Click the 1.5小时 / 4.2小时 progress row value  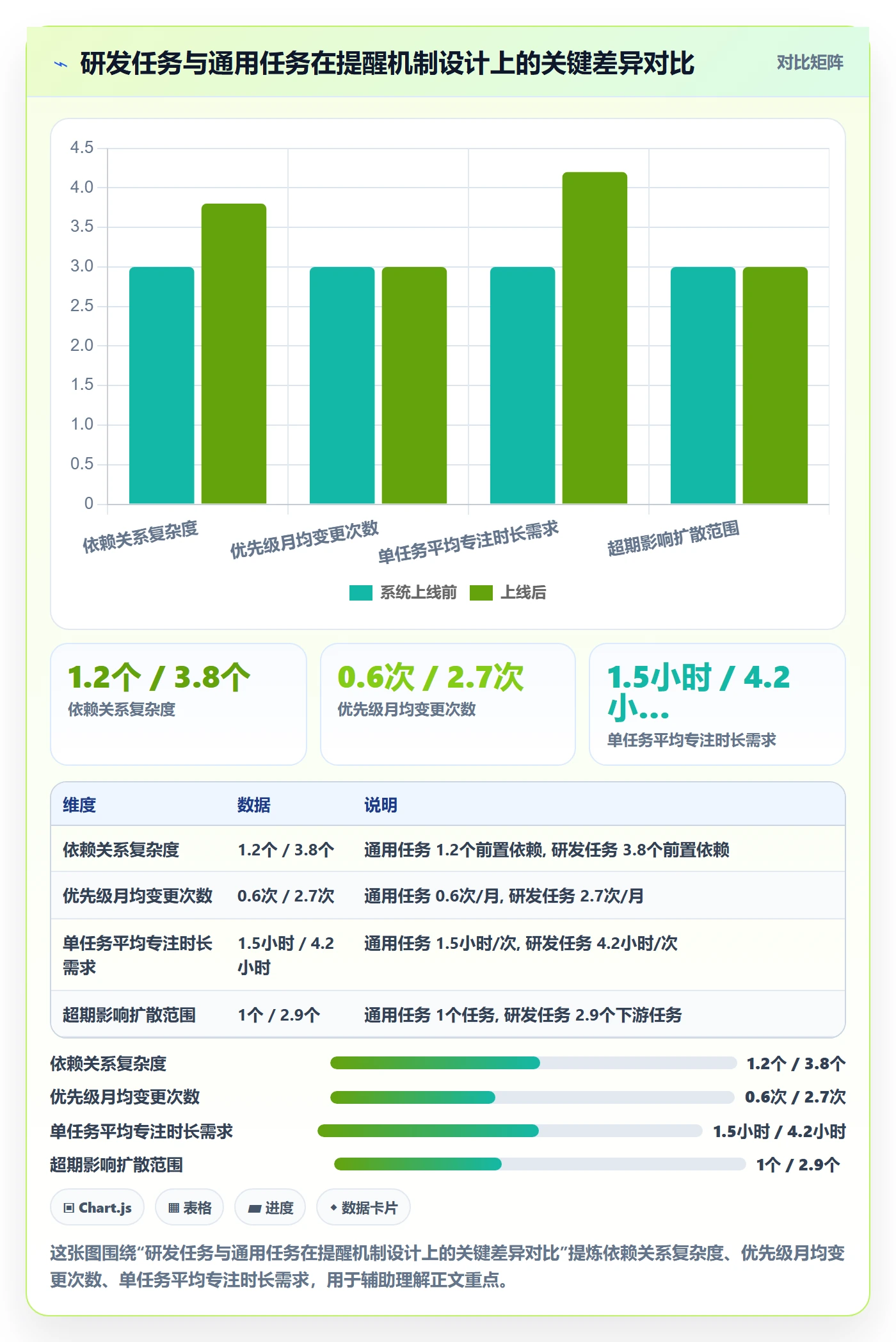780,1131
